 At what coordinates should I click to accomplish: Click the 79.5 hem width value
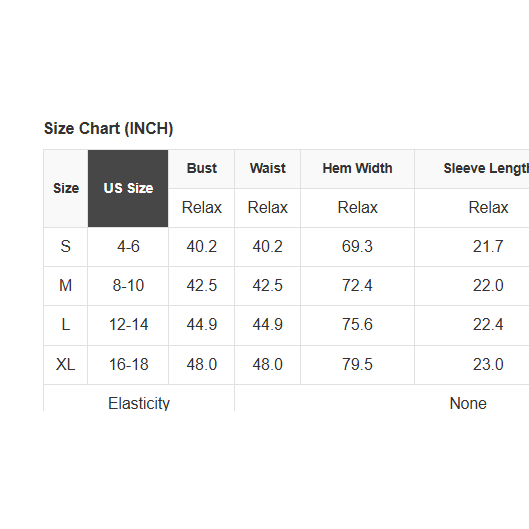(357, 365)
